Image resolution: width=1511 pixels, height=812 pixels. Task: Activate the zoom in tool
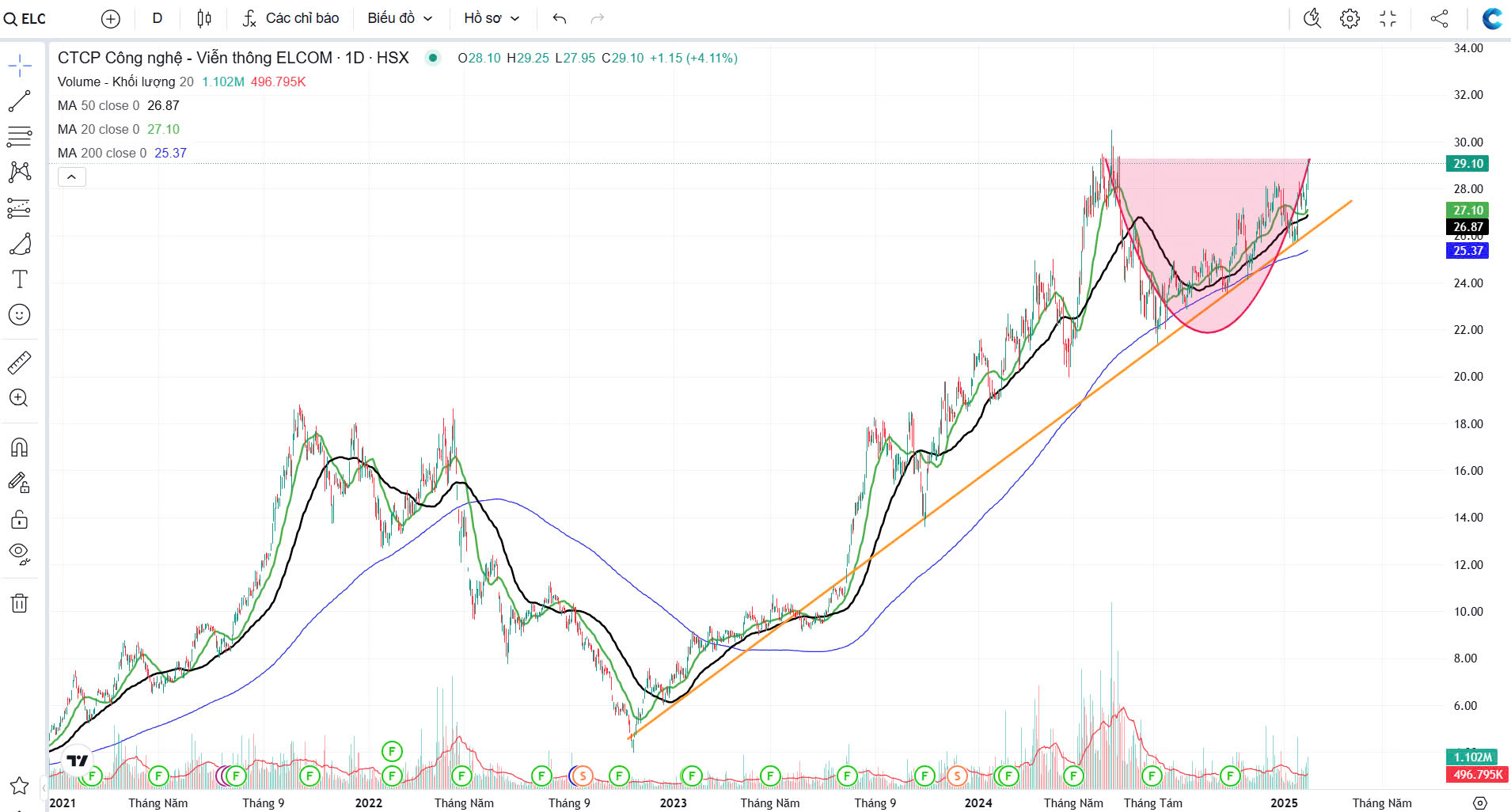[20, 398]
